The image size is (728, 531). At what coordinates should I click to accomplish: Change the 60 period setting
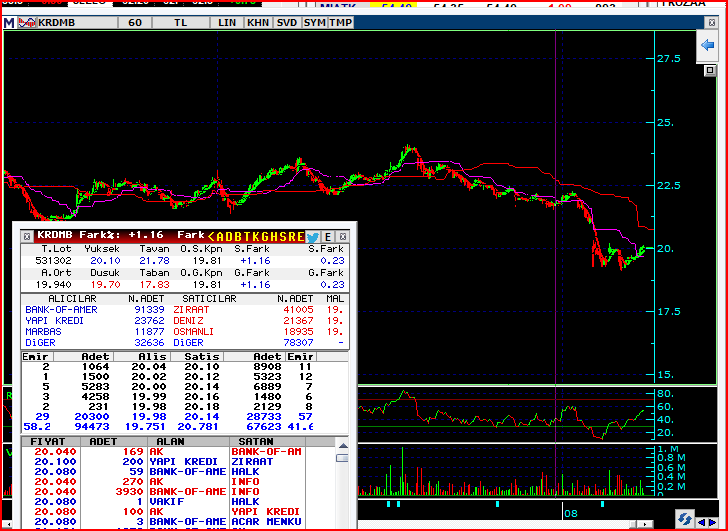coord(135,22)
